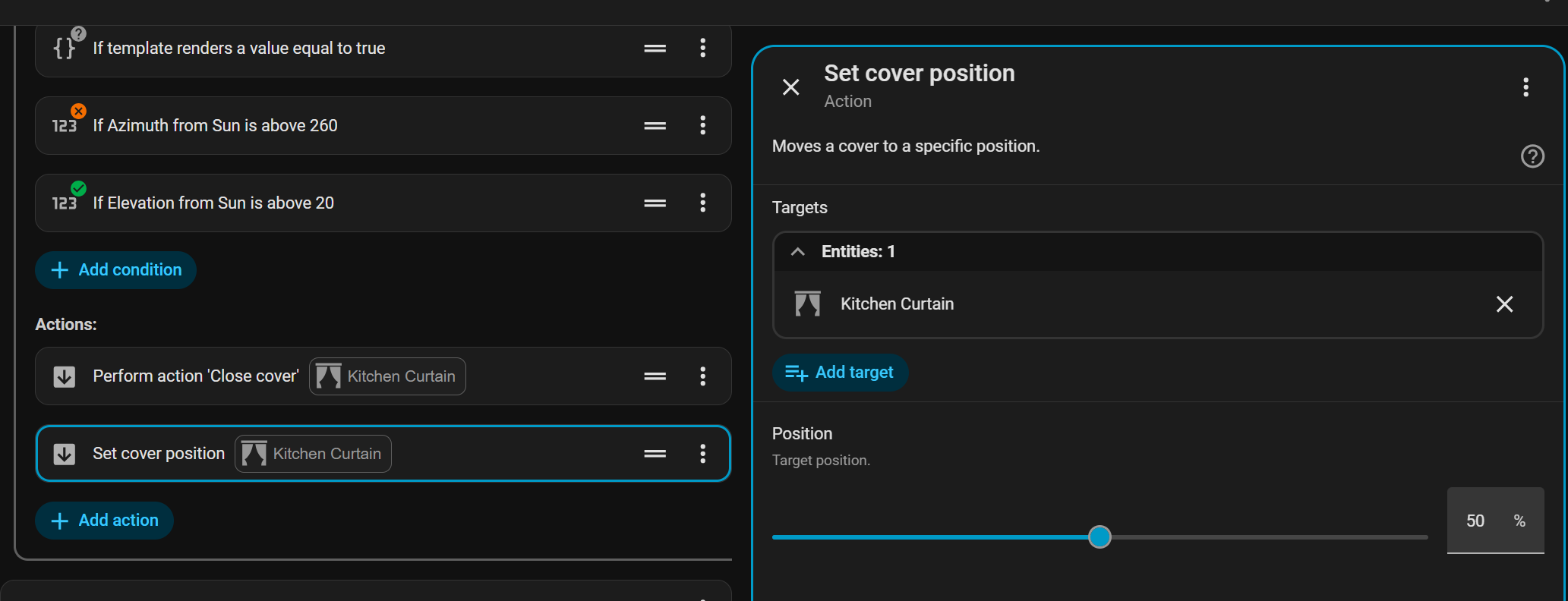Open menu for template renders condition
The width and height of the screenshot is (1568, 601).
[703, 48]
